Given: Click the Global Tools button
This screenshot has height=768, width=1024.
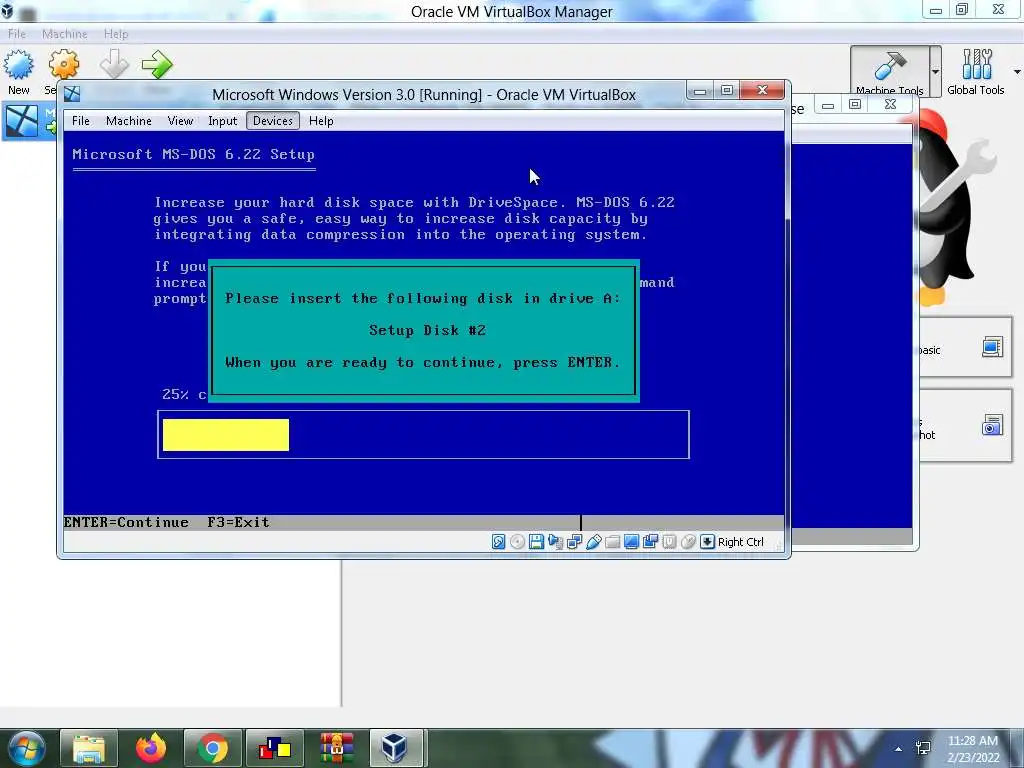Looking at the screenshot, I should point(976,72).
